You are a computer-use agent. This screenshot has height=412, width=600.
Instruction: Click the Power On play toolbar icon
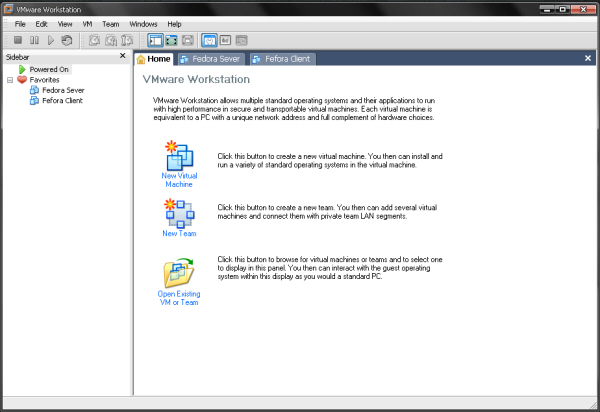pos(51,40)
